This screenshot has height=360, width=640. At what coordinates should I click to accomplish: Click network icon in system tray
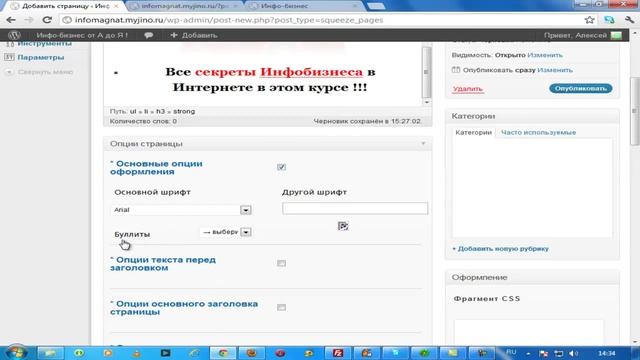(x=558, y=353)
